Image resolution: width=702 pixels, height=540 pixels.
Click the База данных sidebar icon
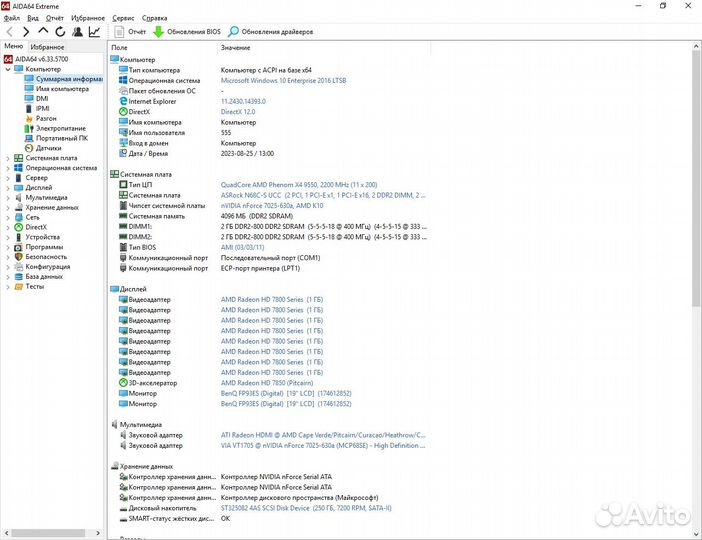18,276
